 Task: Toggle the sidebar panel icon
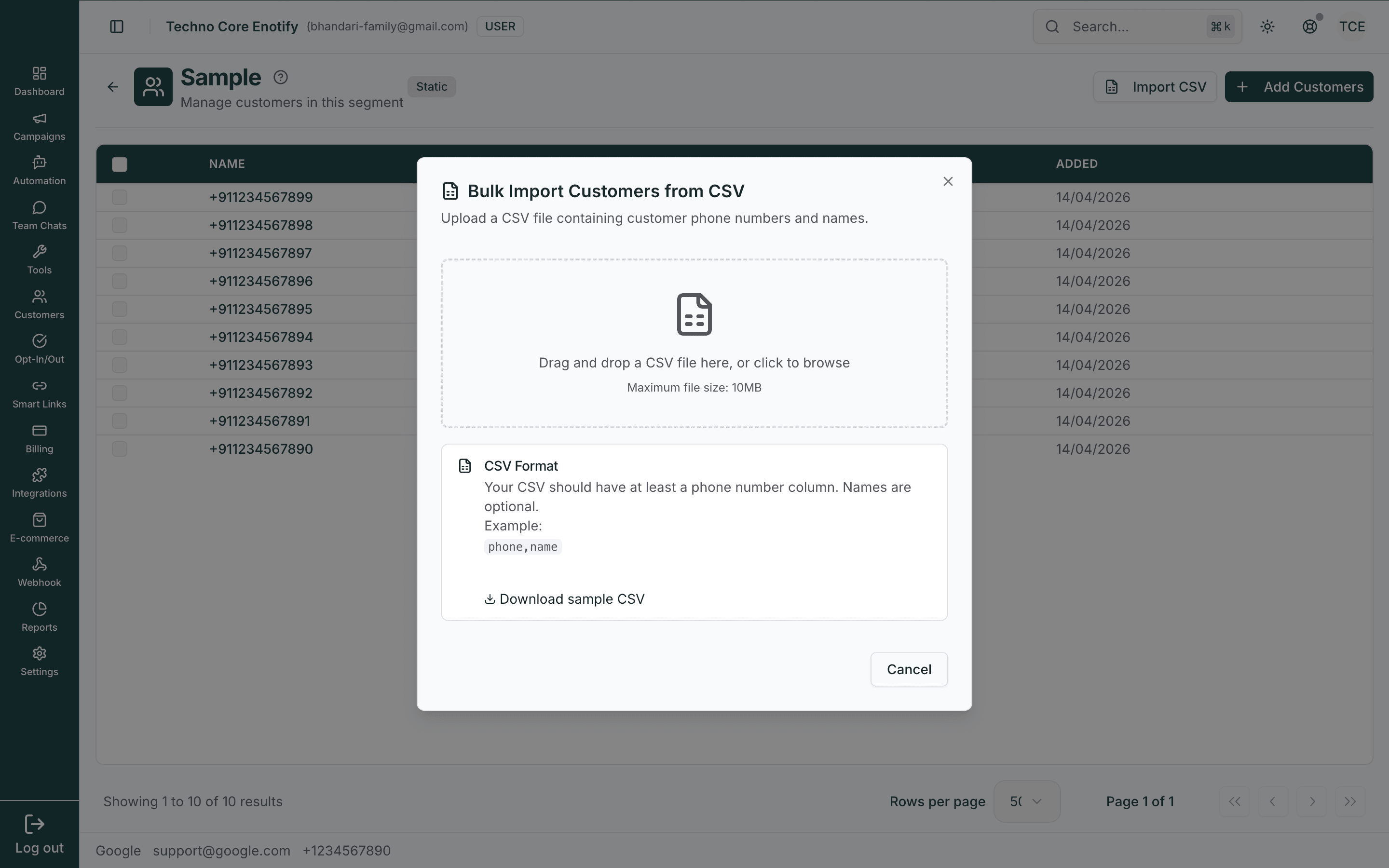(x=117, y=27)
